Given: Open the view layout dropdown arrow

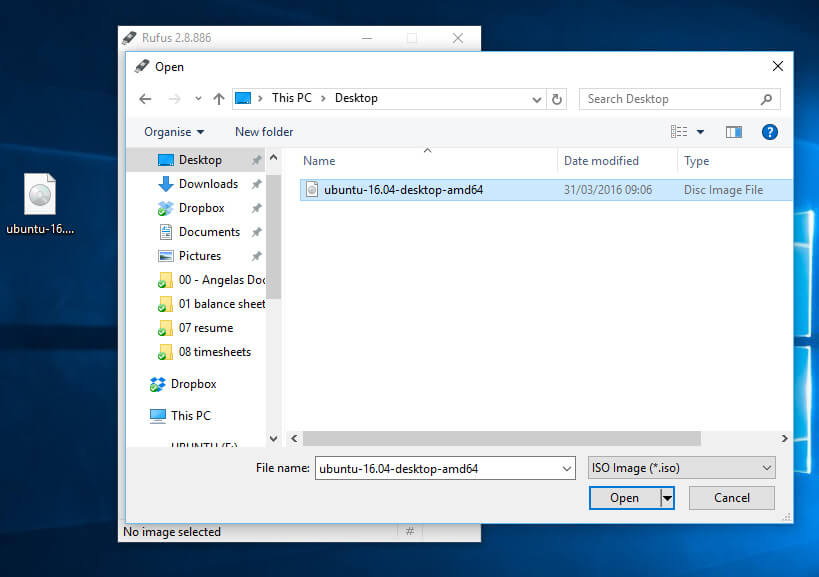Looking at the screenshot, I should (699, 131).
